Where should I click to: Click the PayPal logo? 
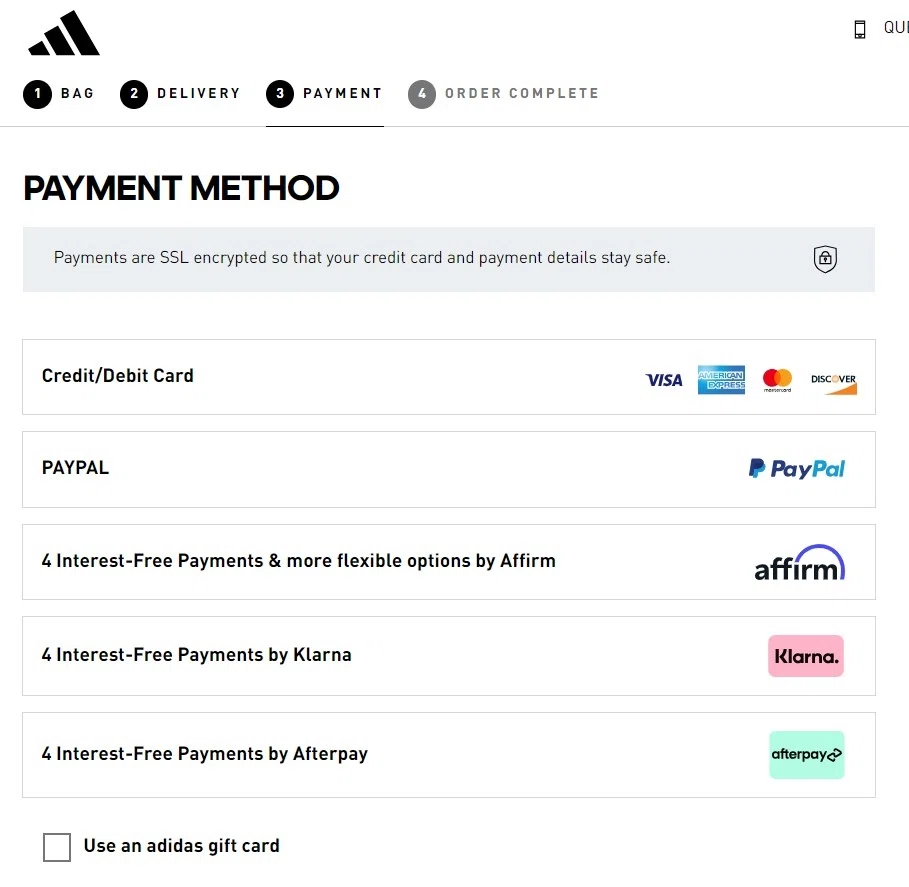(x=796, y=468)
